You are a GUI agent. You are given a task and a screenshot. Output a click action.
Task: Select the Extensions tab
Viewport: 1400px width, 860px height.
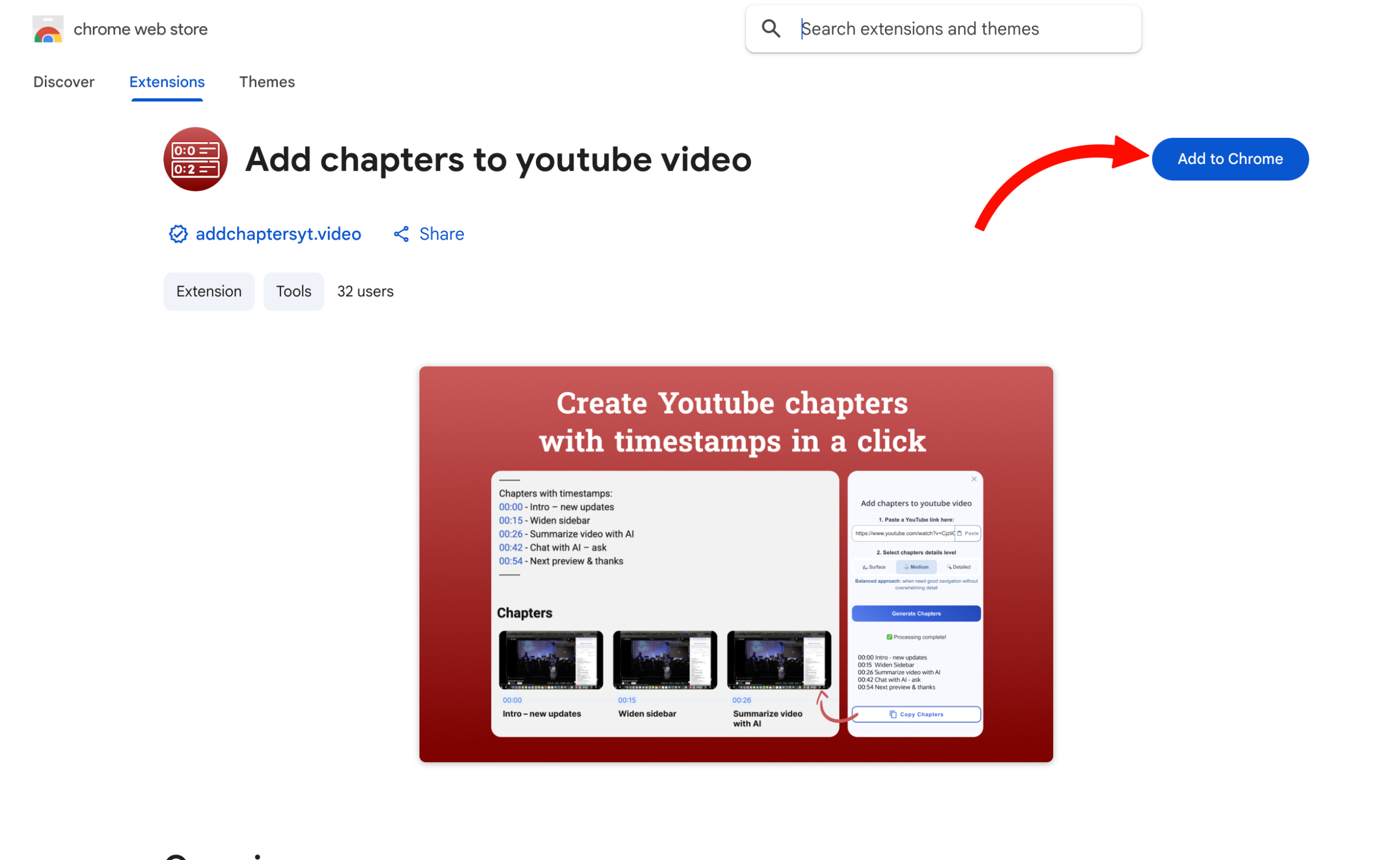pos(167,82)
